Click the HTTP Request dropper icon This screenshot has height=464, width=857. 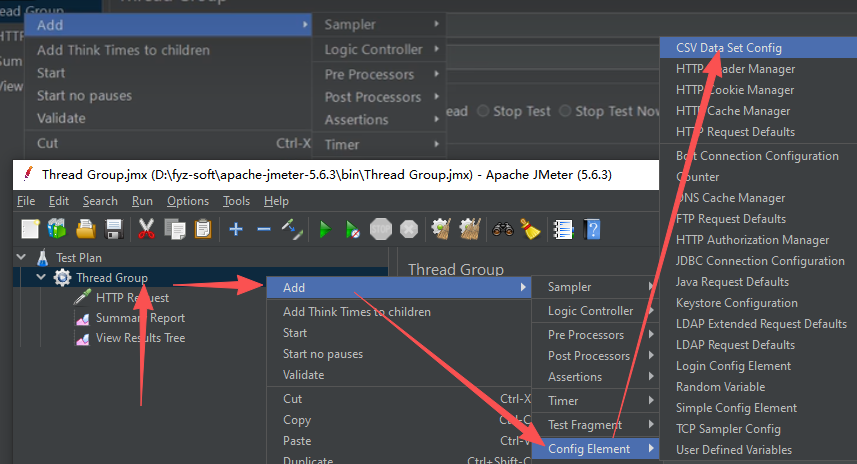(x=82, y=298)
